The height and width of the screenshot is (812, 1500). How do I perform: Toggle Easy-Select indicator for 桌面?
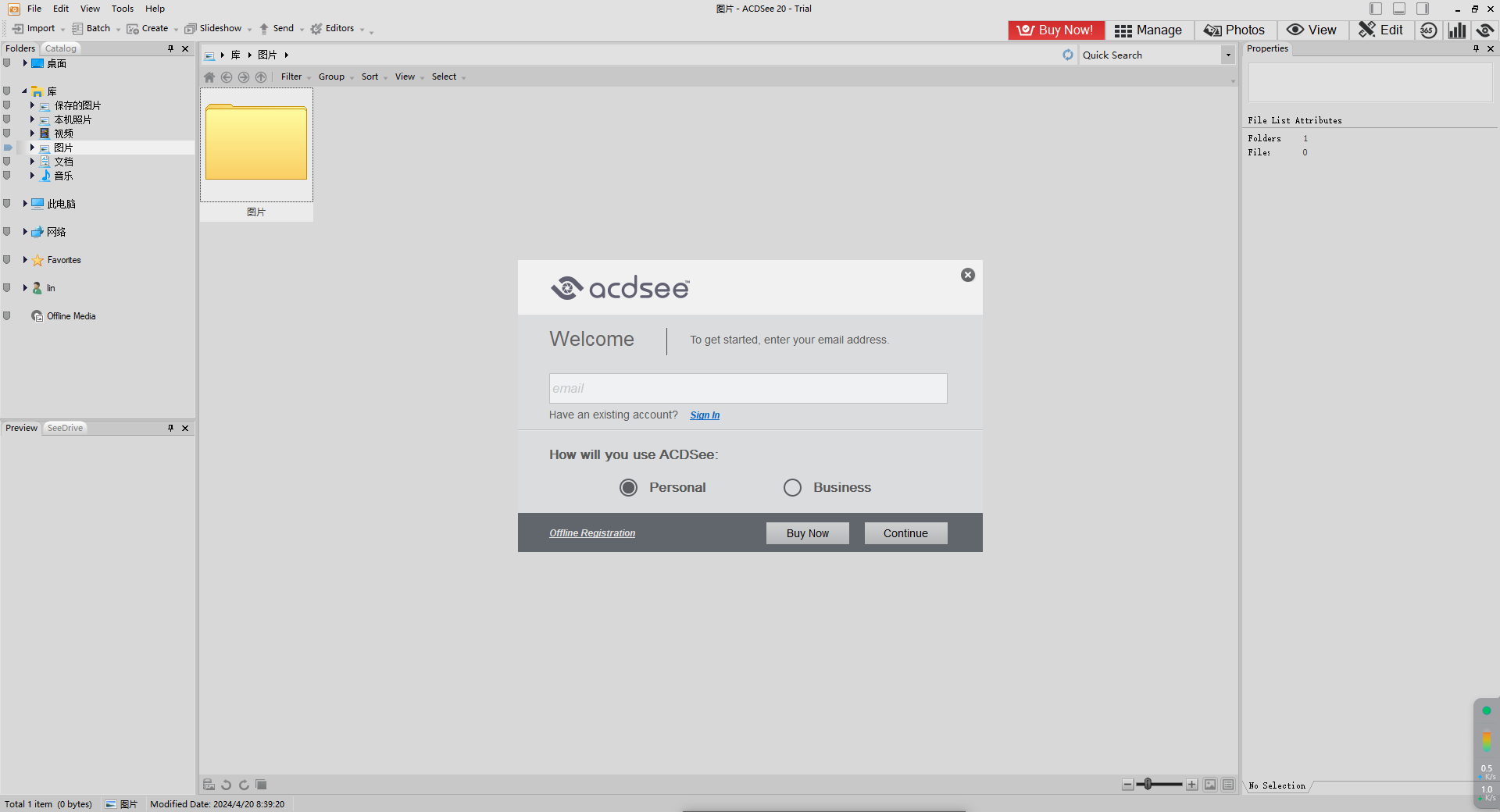click(7, 63)
